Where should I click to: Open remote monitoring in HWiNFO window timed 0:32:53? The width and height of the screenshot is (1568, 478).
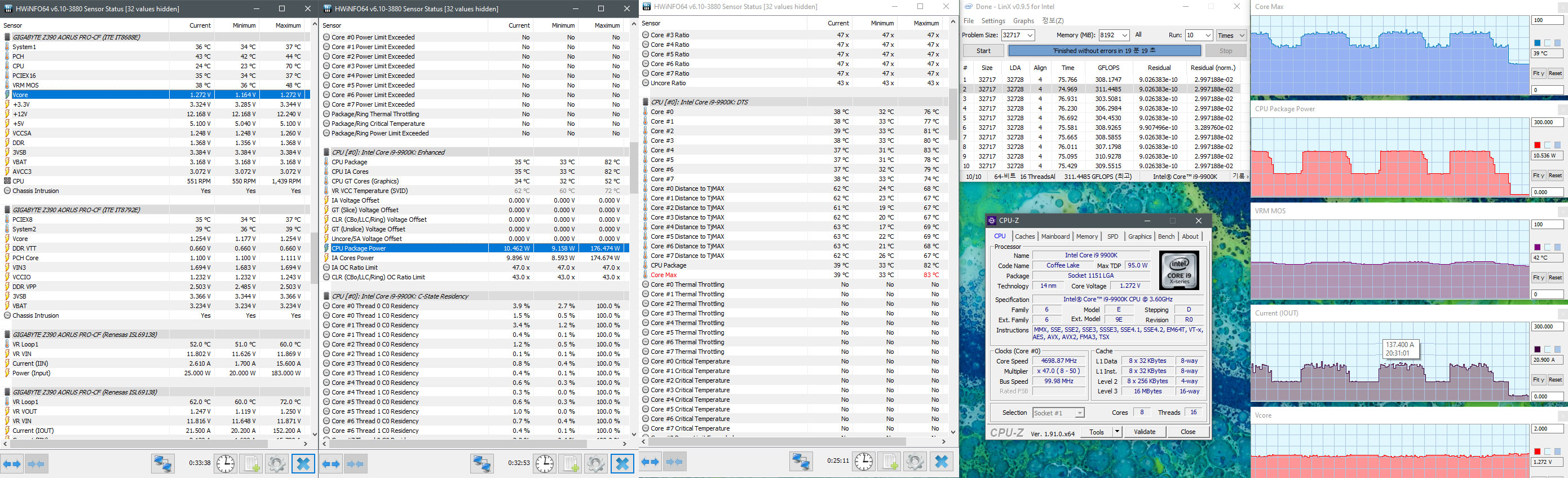482,464
